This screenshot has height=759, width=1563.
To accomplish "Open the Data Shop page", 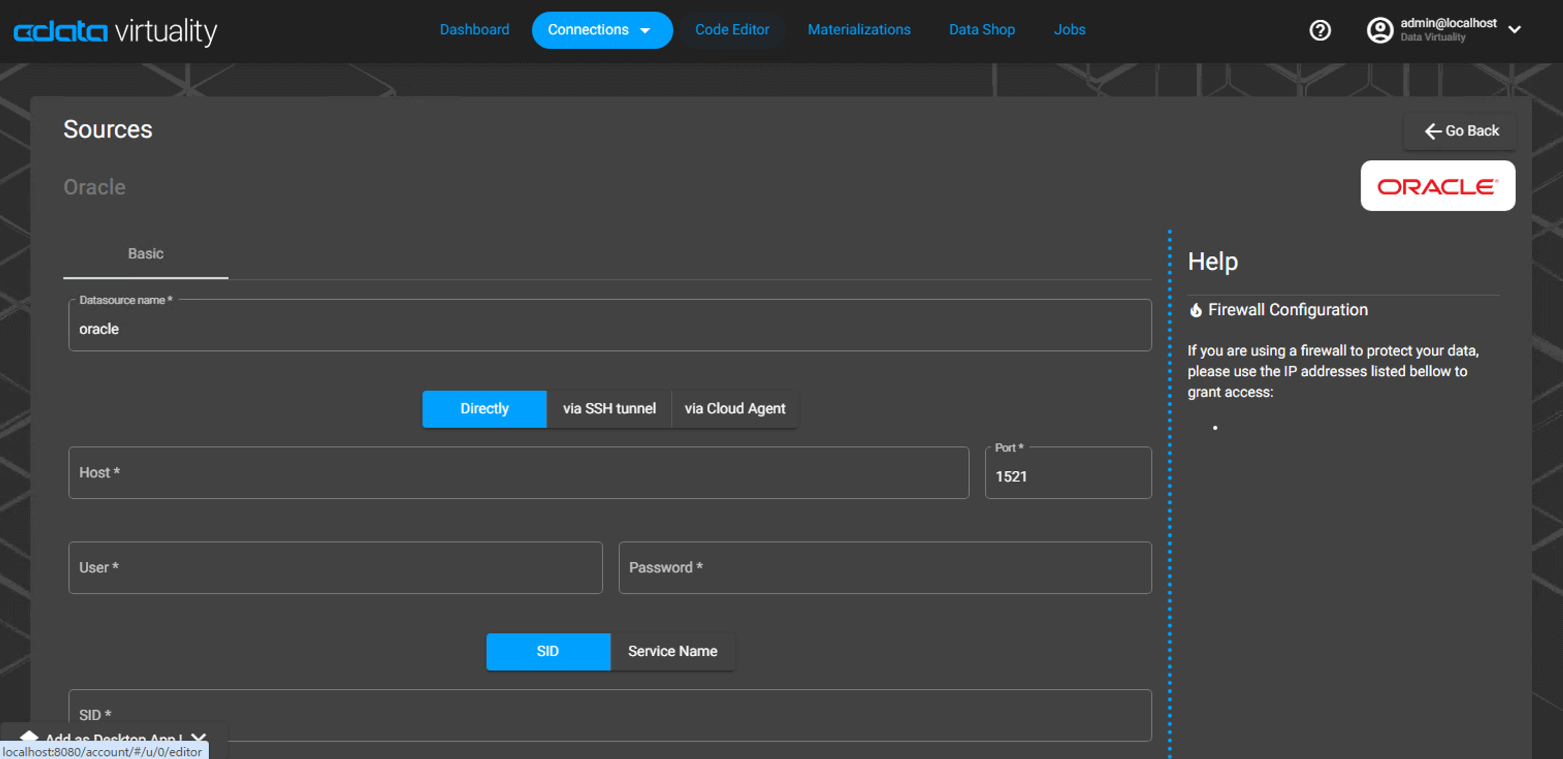I will (x=981, y=30).
